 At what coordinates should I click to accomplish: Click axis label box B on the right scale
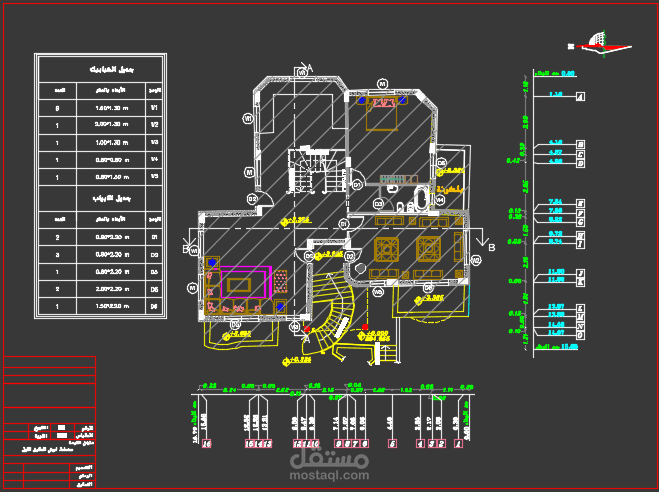[x=580, y=145]
